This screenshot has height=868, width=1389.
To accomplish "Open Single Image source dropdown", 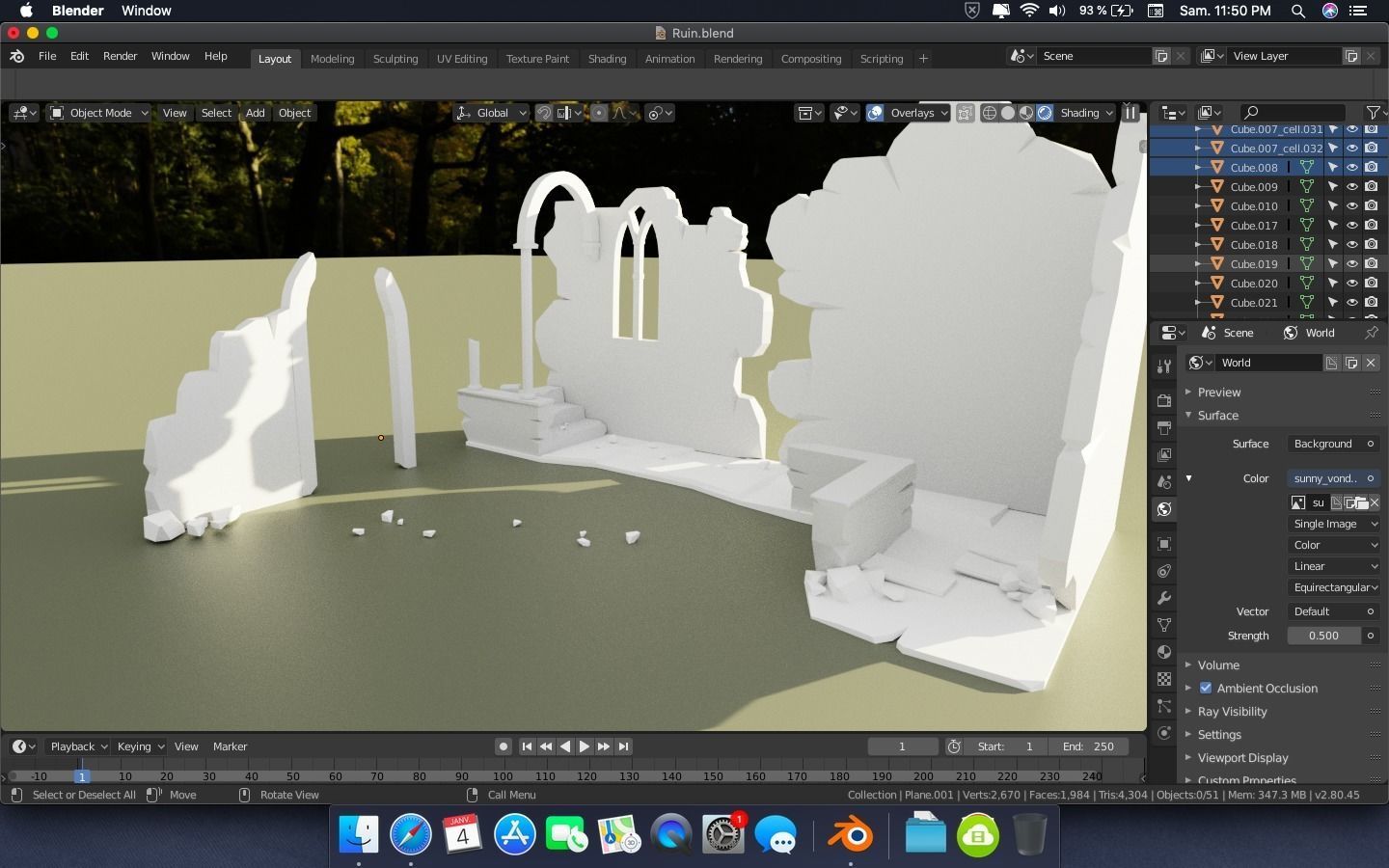I will pos(1335,524).
